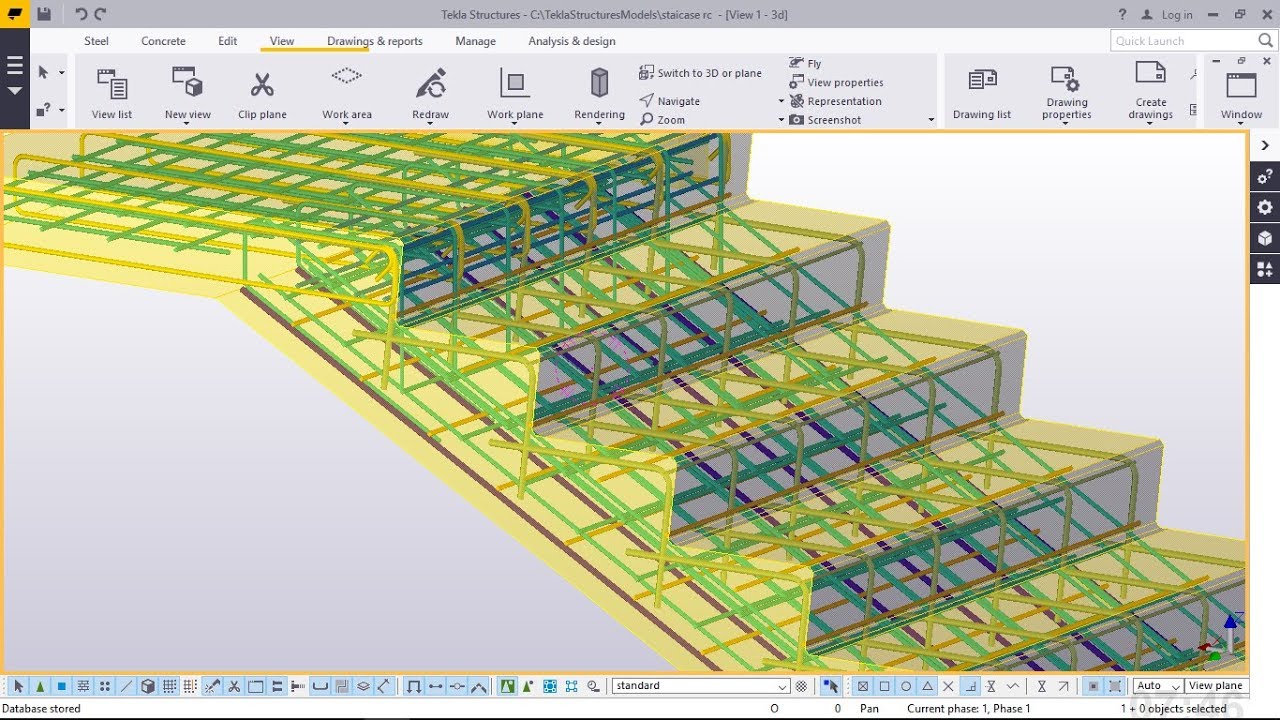Viewport: 1280px width, 720px height.
Task: Open the Concrete ribbon tab
Action: click(163, 41)
